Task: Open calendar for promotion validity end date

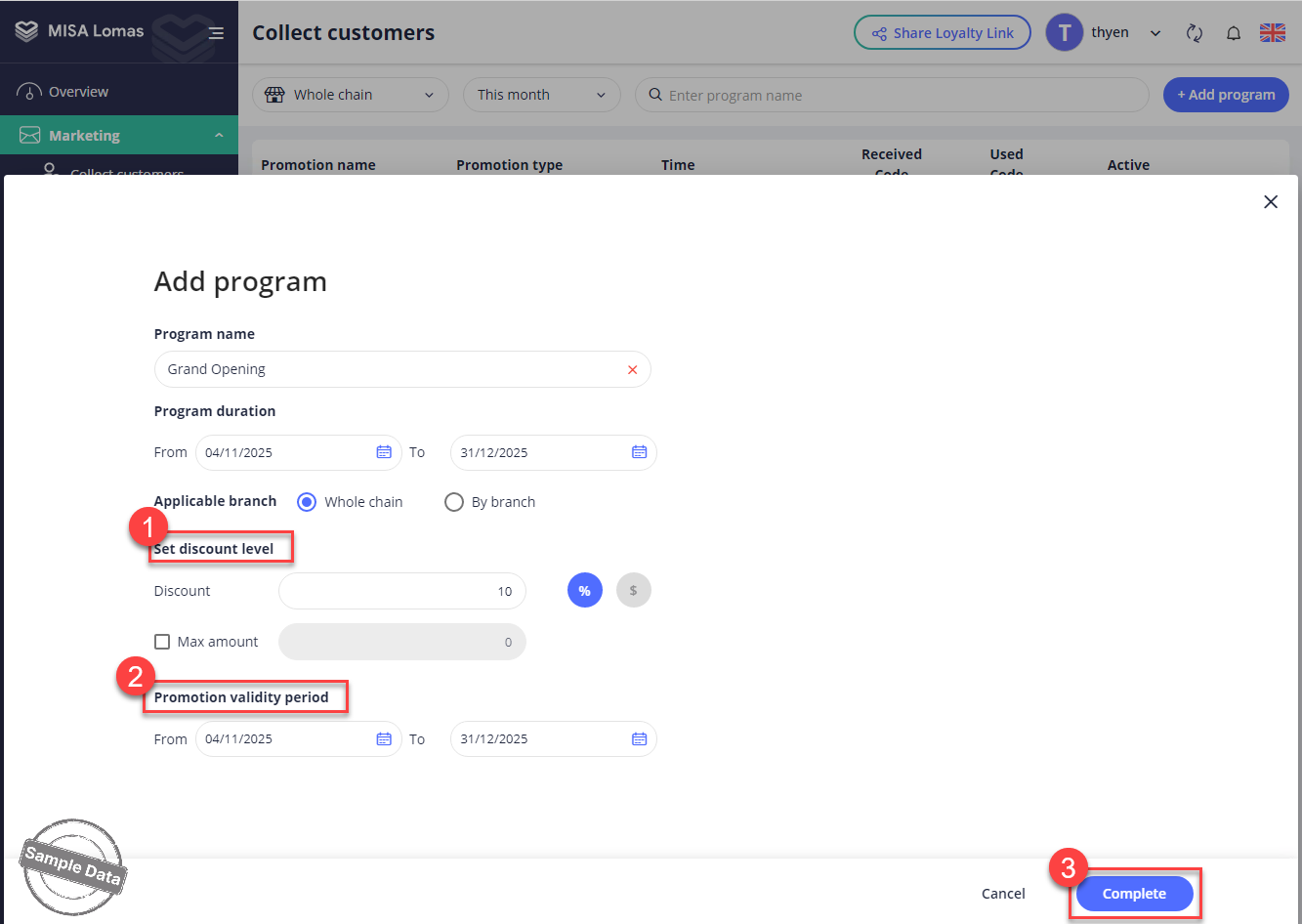Action: pyautogui.click(x=639, y=739)
